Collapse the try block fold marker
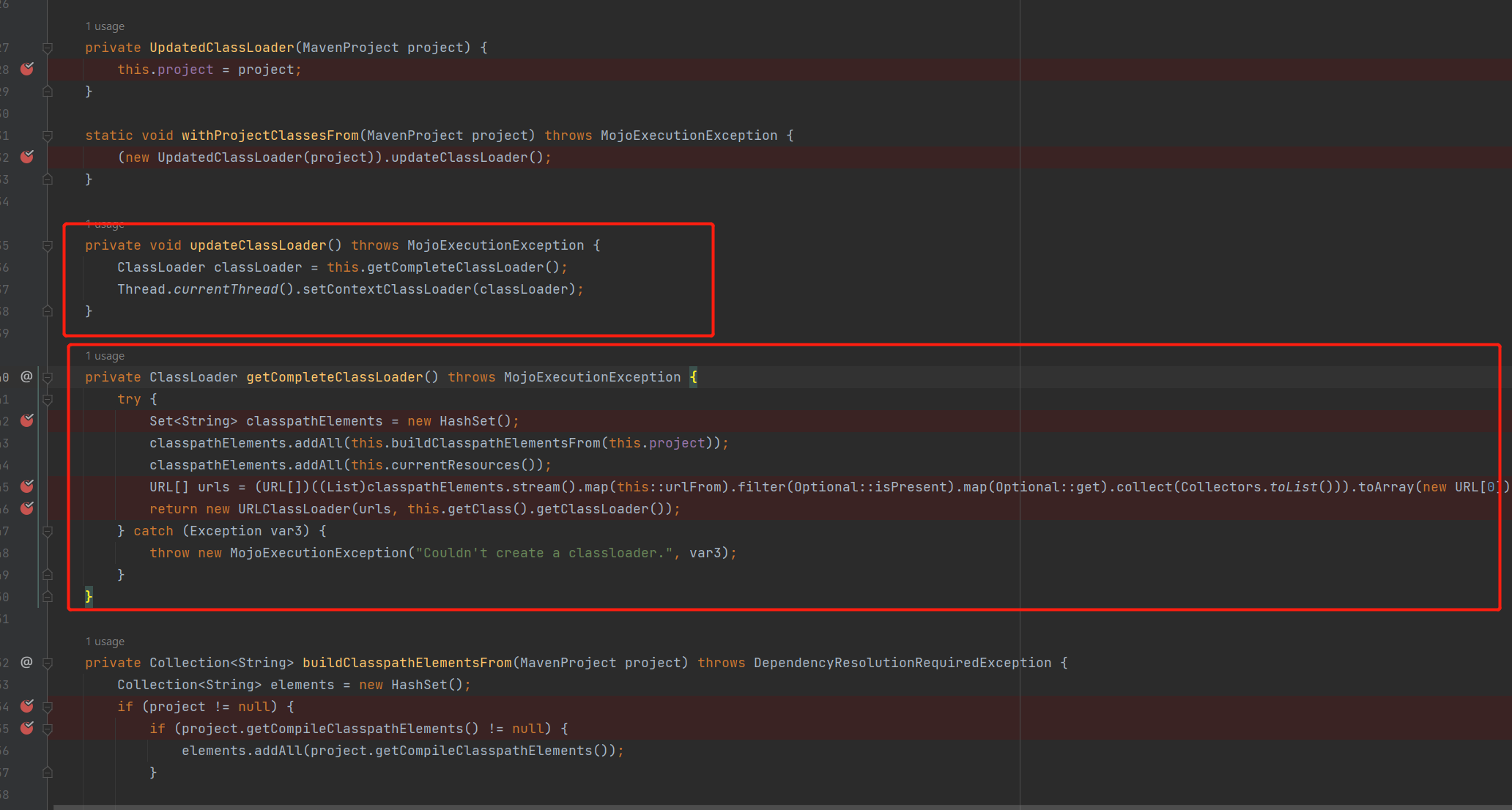 tap(48, 399)
